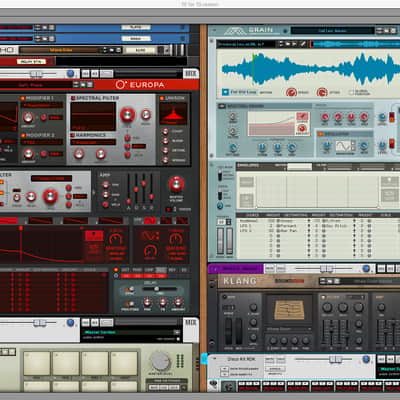Screen dimensions: 400x400
Task: Open the Klang instrument selector dropdown
Action: pos(289,329)
